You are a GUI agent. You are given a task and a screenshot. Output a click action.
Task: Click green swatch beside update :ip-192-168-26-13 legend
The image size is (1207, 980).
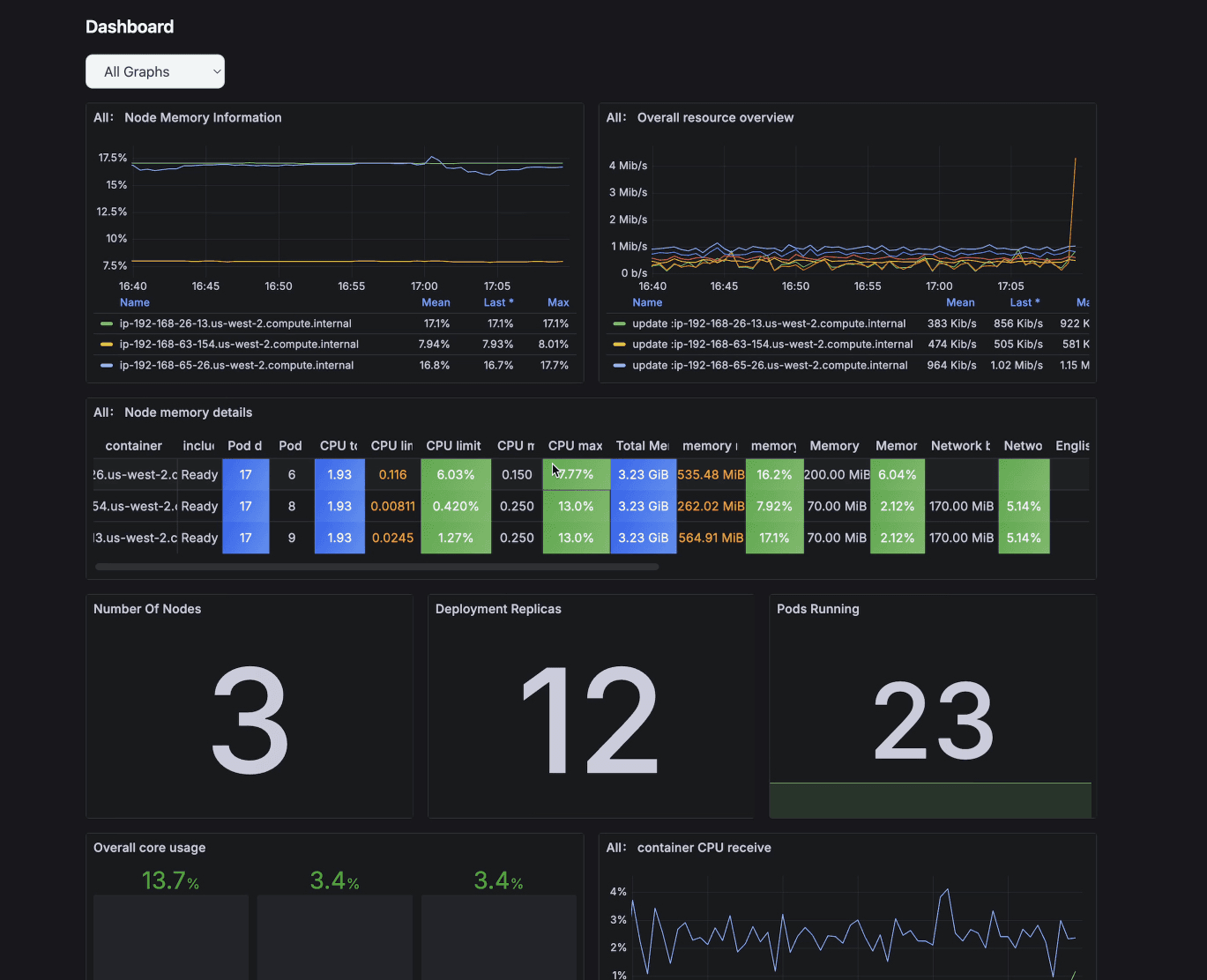[x=619, y=323]
